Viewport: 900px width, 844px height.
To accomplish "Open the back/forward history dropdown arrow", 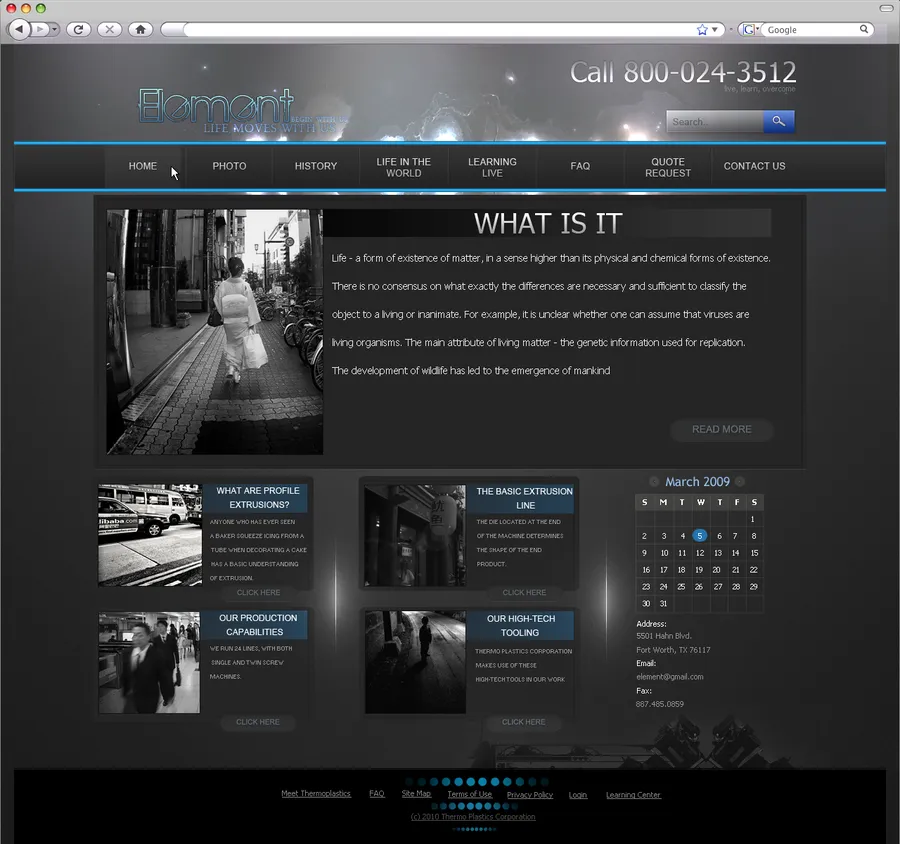I will [54, 30].
